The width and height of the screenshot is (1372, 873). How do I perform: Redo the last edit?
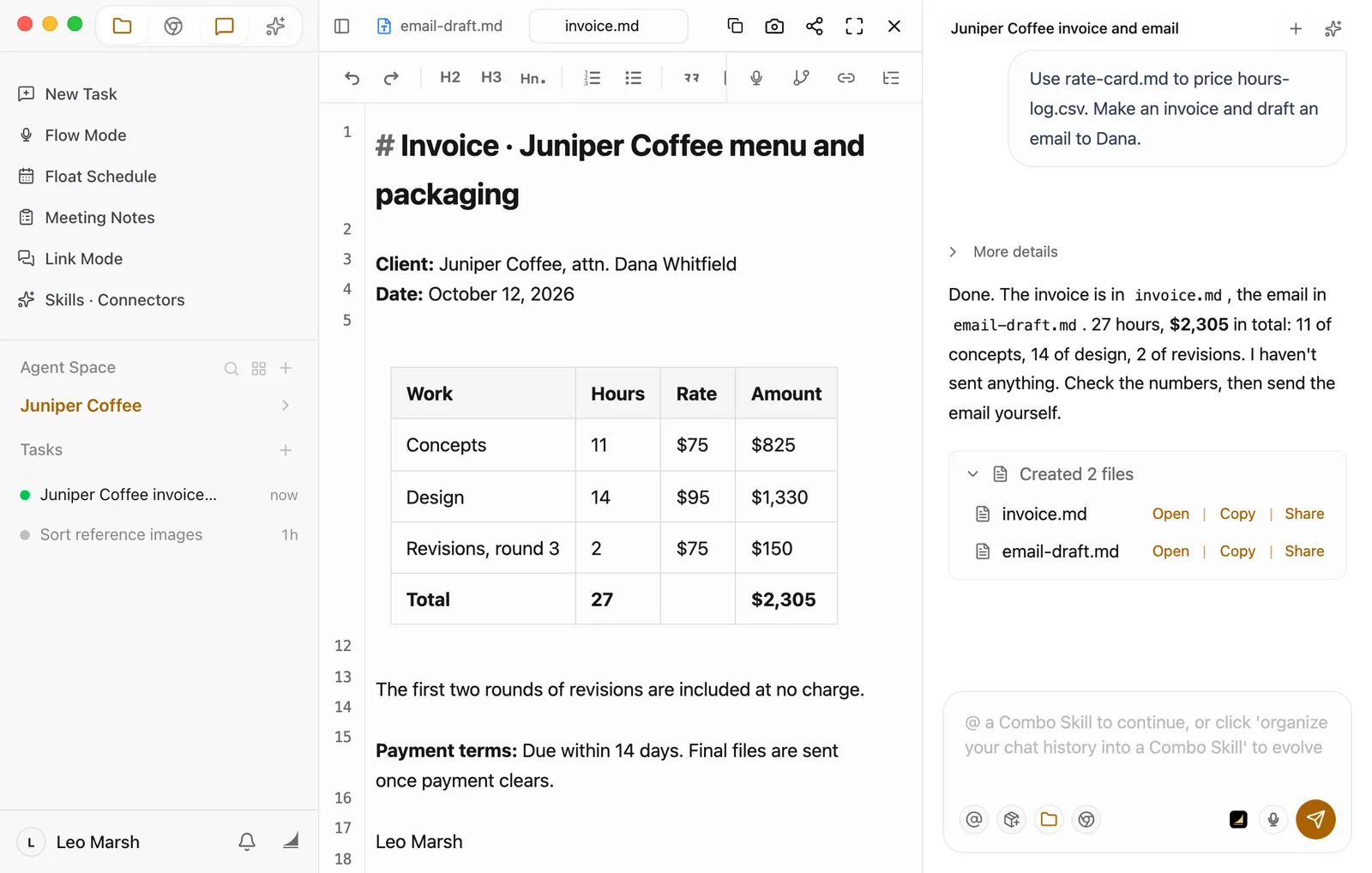pyautogui.click(x=391, y=78)
